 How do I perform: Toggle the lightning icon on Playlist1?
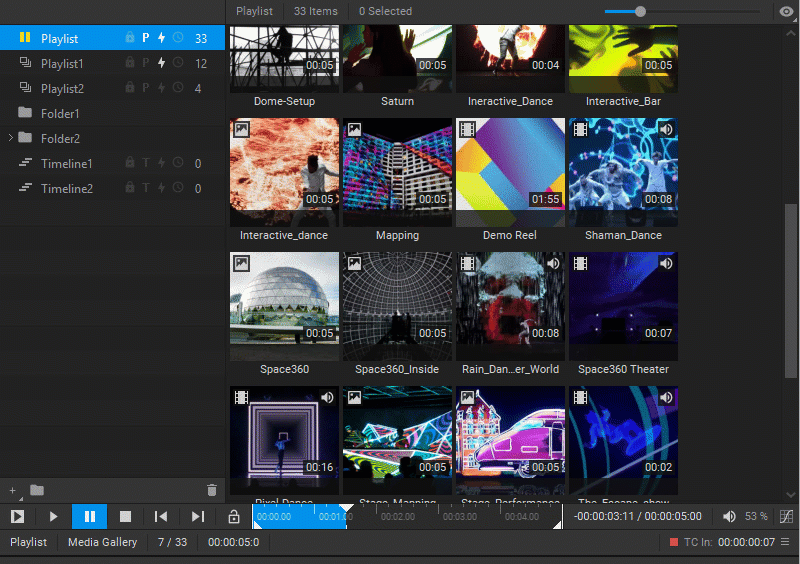pos(161,63)
